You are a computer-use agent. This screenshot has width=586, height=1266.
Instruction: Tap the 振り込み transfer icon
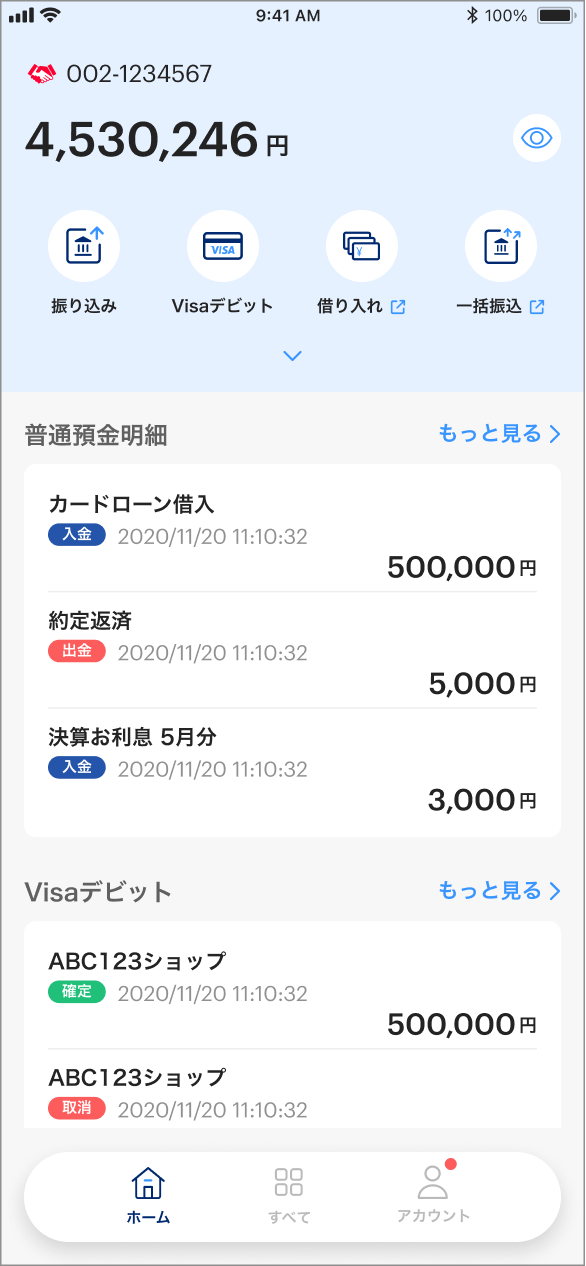(x=84, y=246)
